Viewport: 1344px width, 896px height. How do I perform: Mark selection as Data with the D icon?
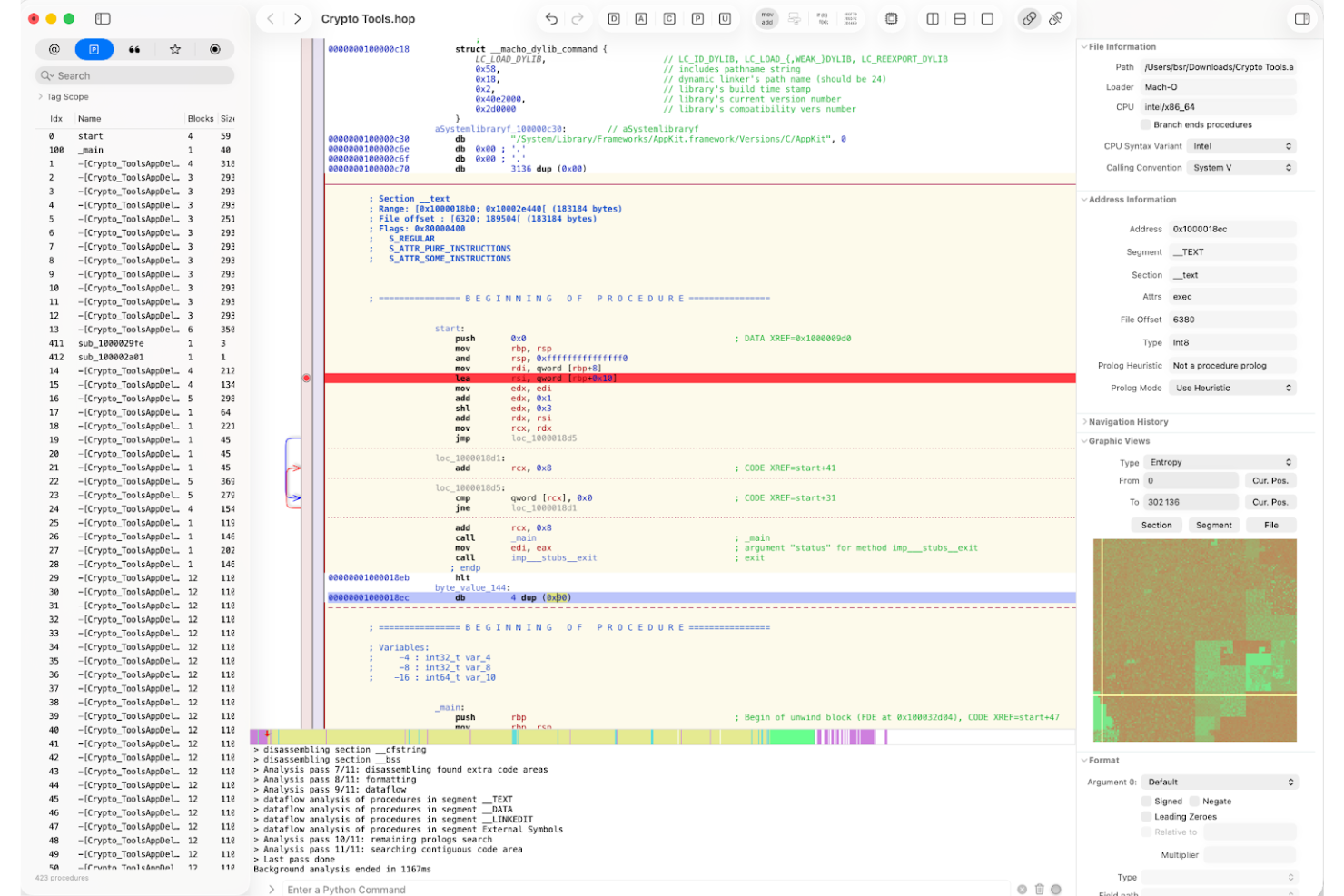[612, 18]
